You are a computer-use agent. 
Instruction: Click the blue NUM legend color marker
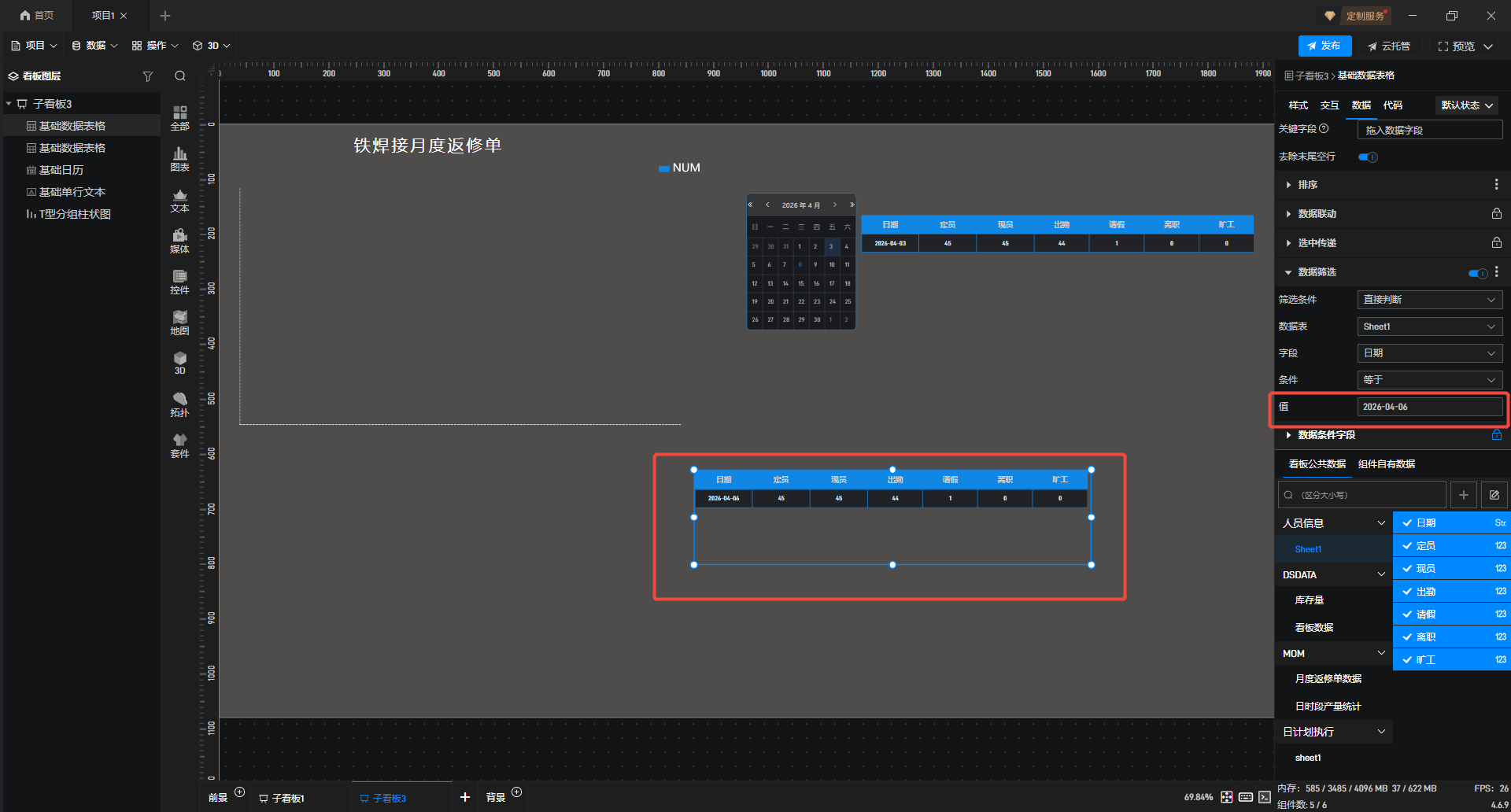click(x=663, y=168)
